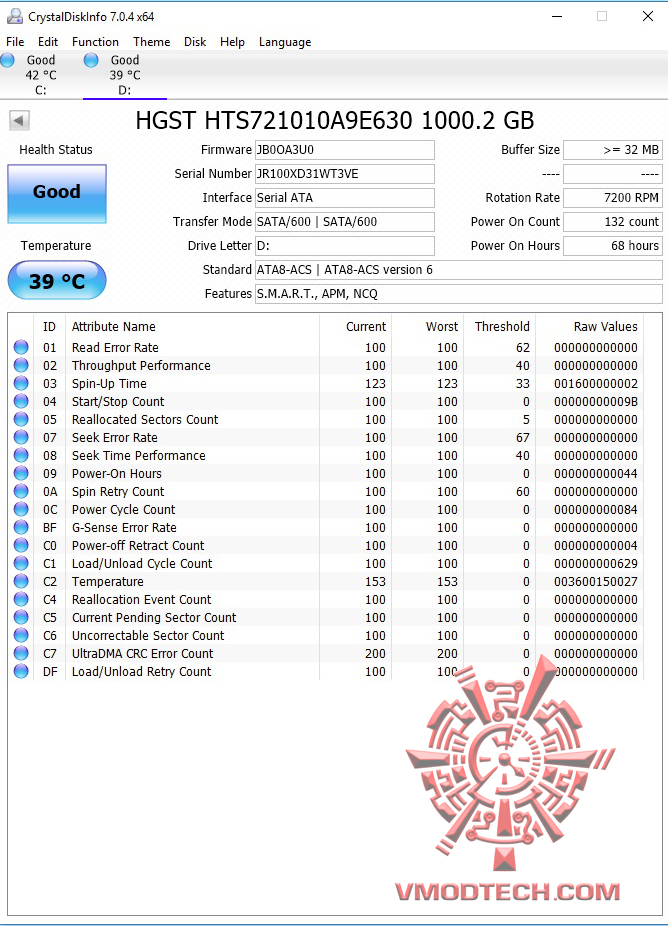This screenshot has height=926, width=668.
Task: Click status orb for Load/Unload Retry Count
Action: coord(21,671)
